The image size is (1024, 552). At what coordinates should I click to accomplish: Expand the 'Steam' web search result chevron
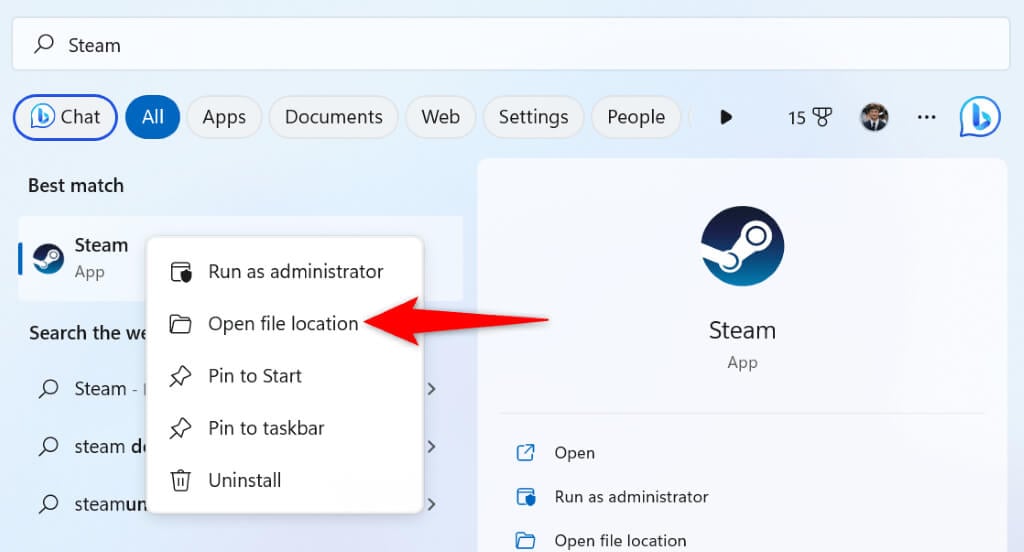click(432, 389)
